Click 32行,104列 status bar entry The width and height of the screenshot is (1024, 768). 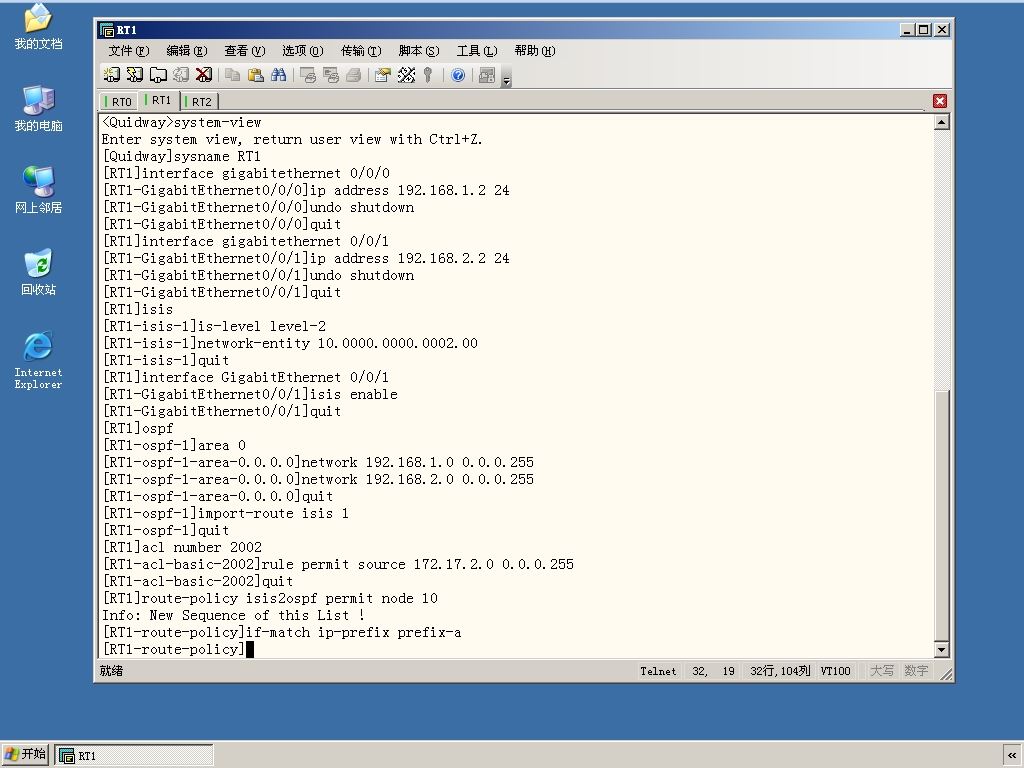[x=780, y=671]
